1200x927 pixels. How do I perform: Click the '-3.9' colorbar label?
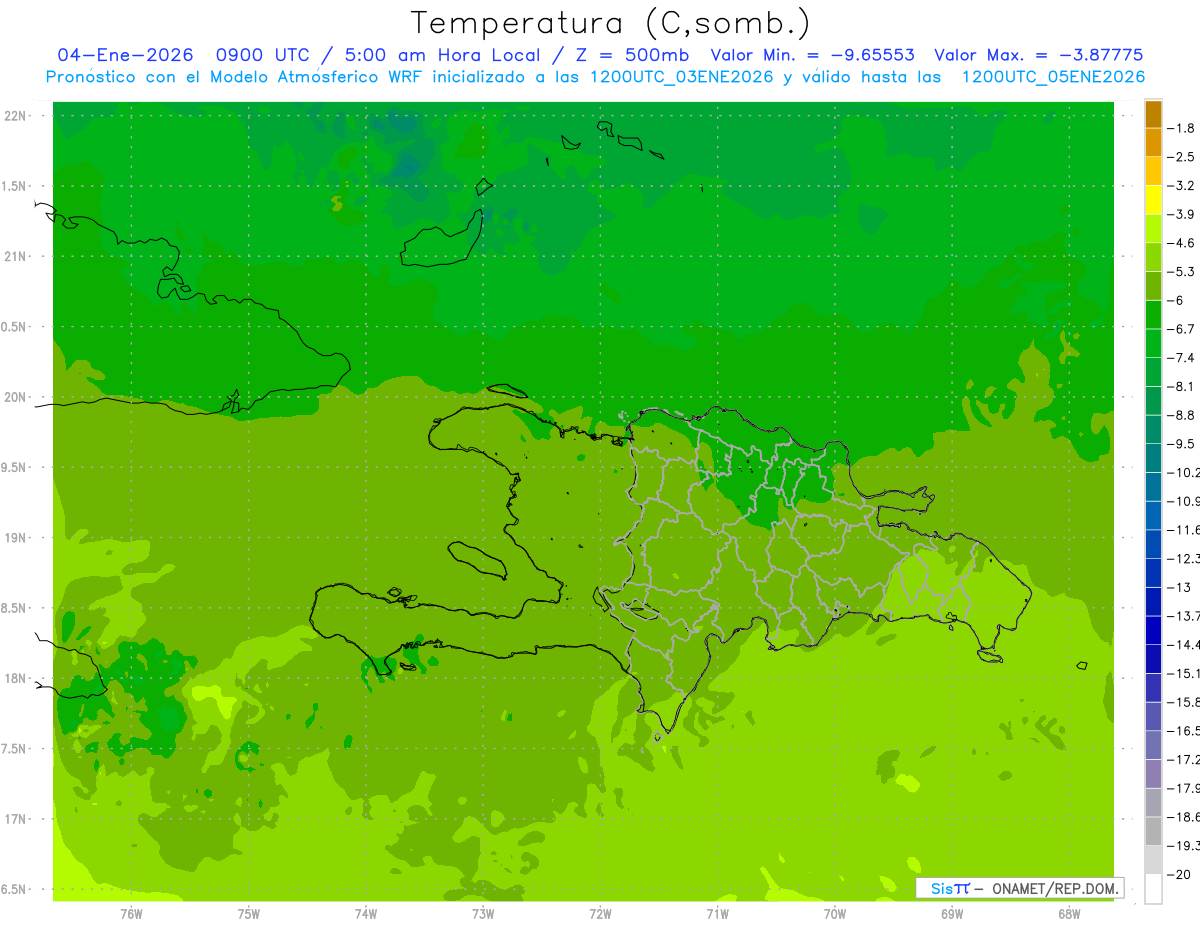[x=1181, y=214]
